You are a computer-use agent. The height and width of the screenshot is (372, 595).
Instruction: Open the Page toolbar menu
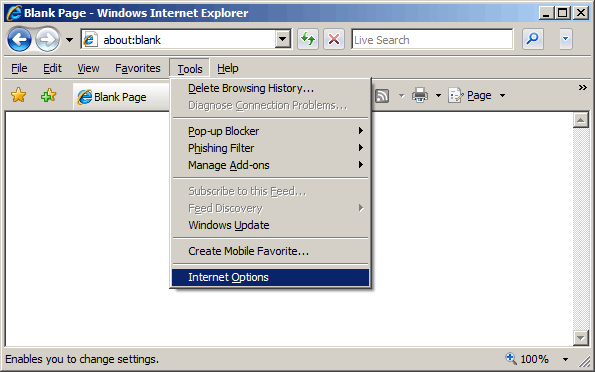click(x=471, y=95)
